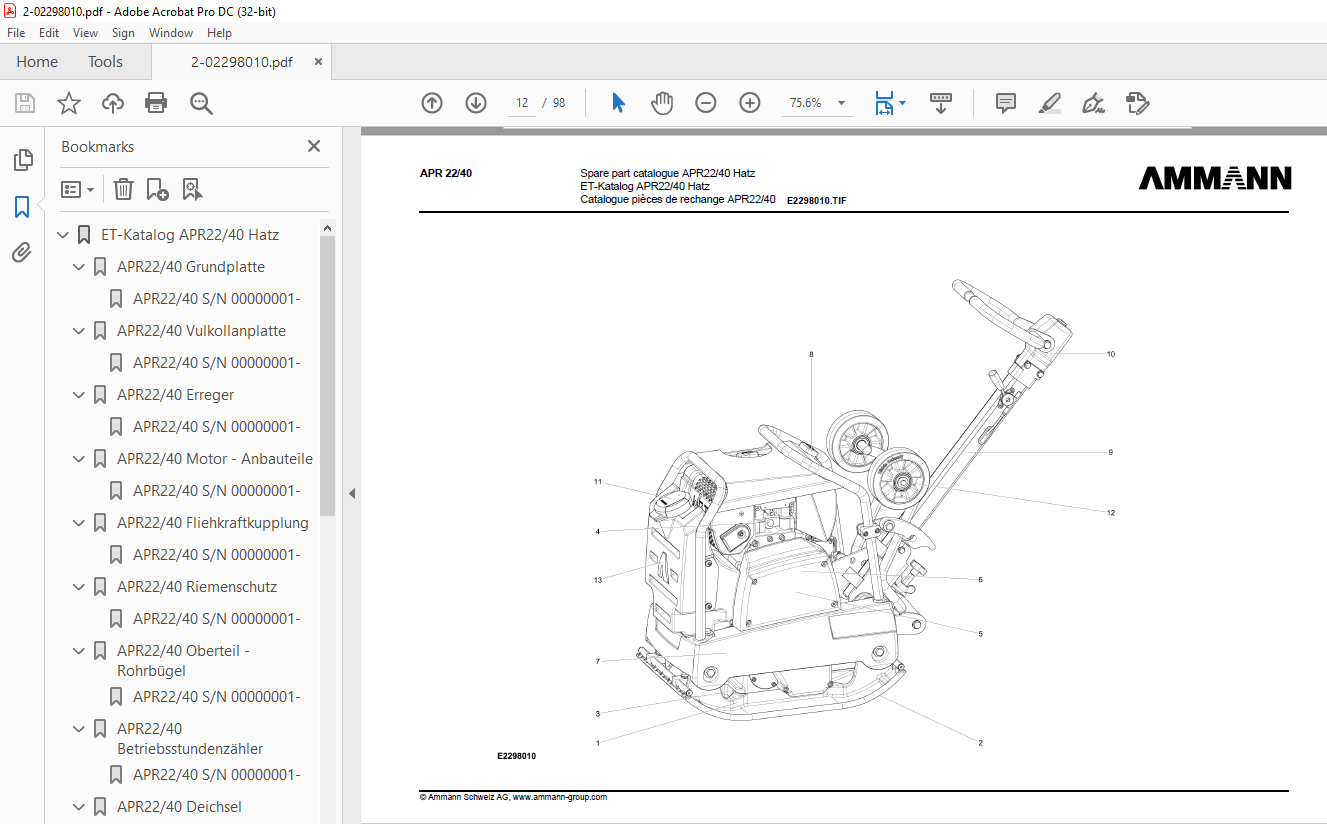Collapse APR22/40 Vulkollanplatte bookmark
This screenshot has width=1327, height=824.
[x=79, y=332]
